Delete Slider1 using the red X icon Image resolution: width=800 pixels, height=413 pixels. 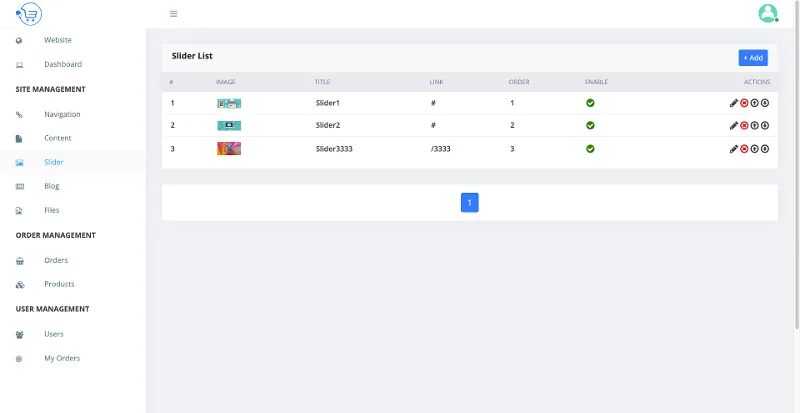744,103
